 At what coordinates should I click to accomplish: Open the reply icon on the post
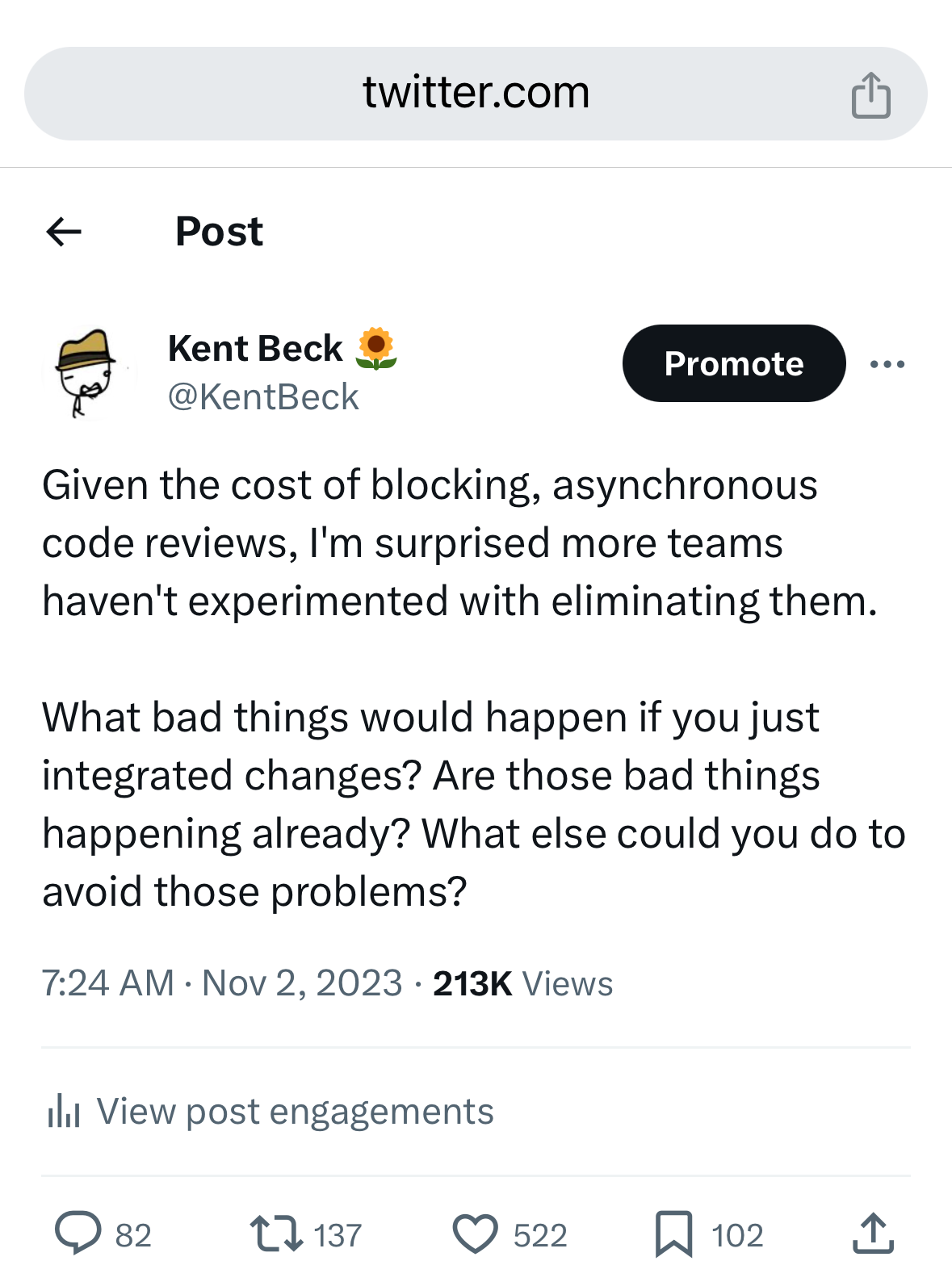tap(78, 1231)
